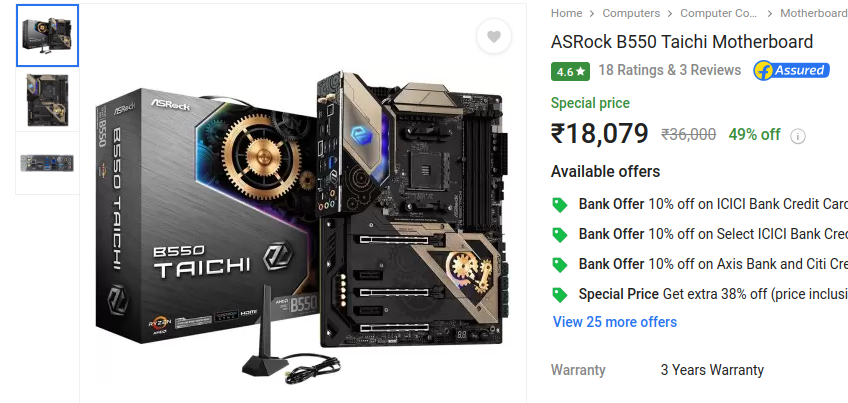This screenshot has height=403, width=848.
Task: Open Motherboard breadcrumb link
Action: tap(813, 13)
